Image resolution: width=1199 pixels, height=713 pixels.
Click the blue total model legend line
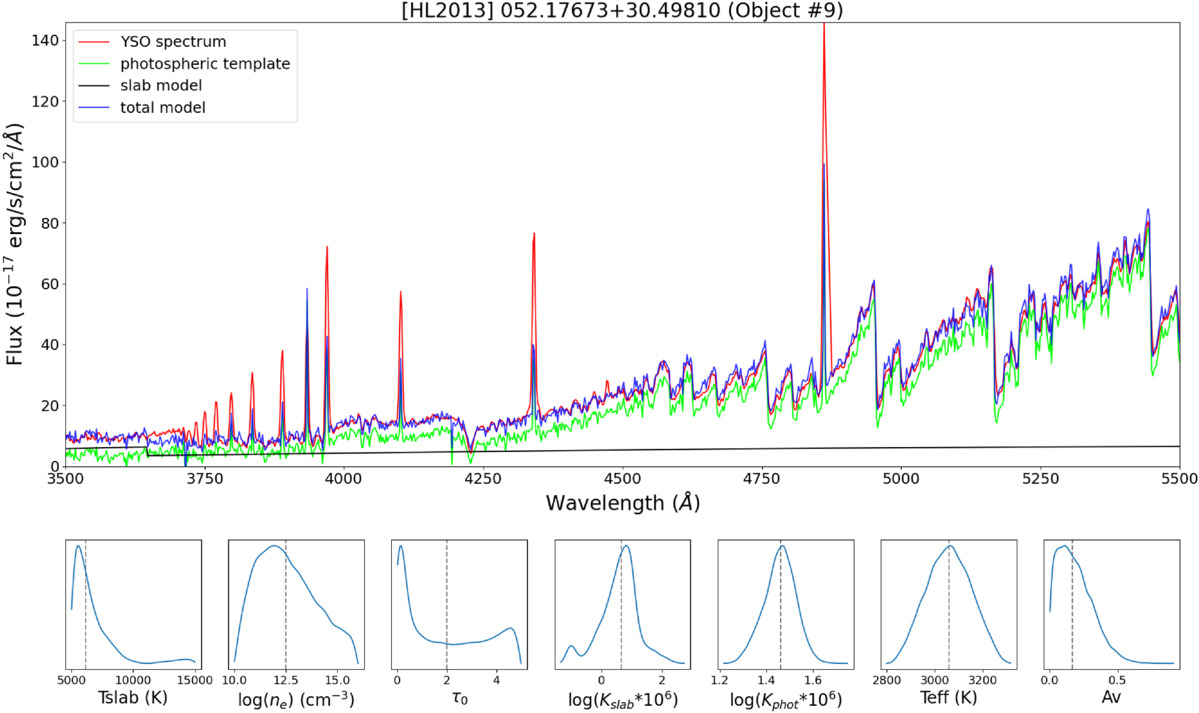click(95, 108)
